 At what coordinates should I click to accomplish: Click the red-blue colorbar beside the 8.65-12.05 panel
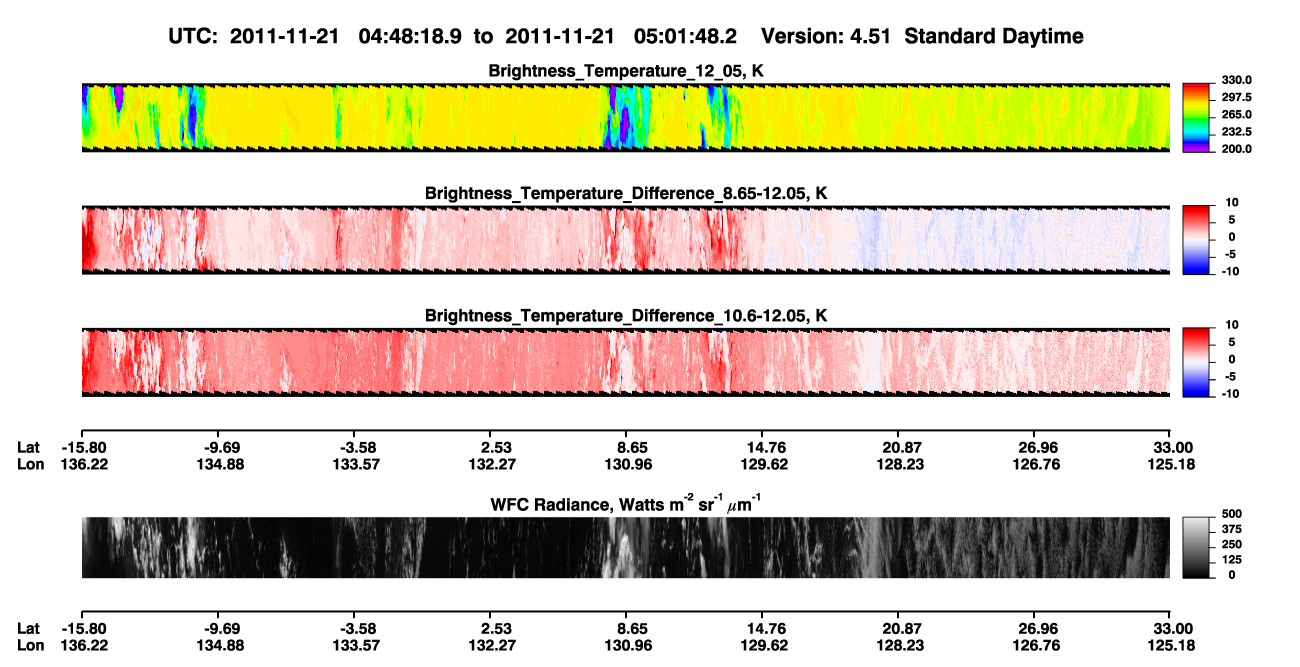[x=1196, y=240]
